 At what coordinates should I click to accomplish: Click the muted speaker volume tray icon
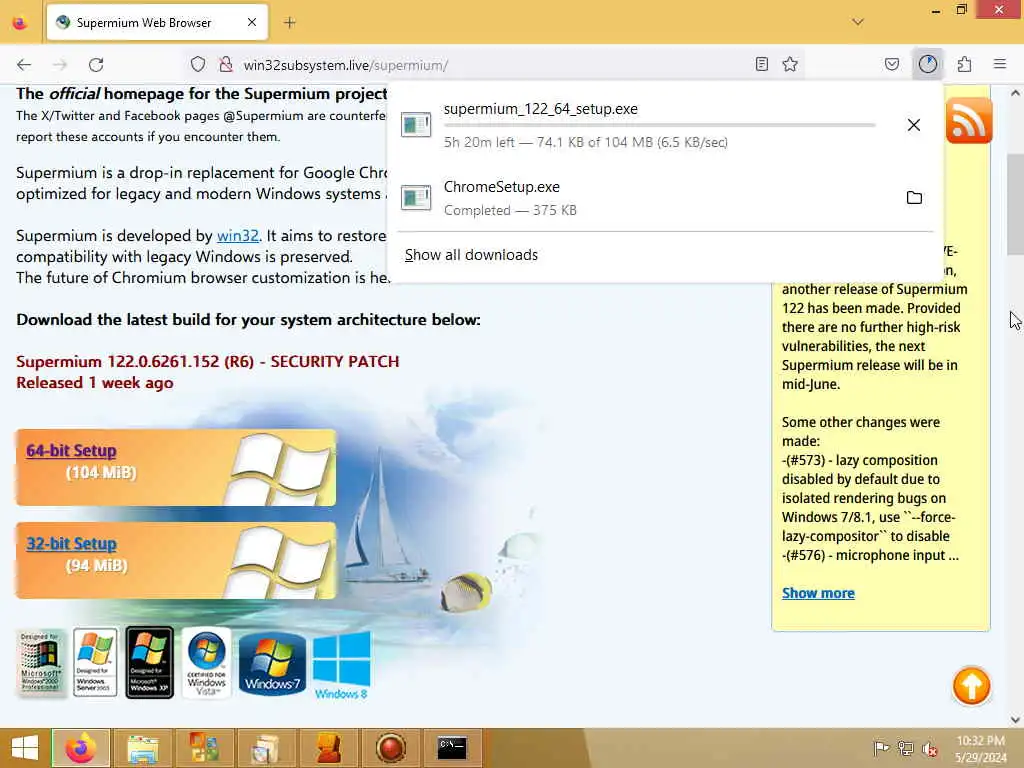coord(929,748)
